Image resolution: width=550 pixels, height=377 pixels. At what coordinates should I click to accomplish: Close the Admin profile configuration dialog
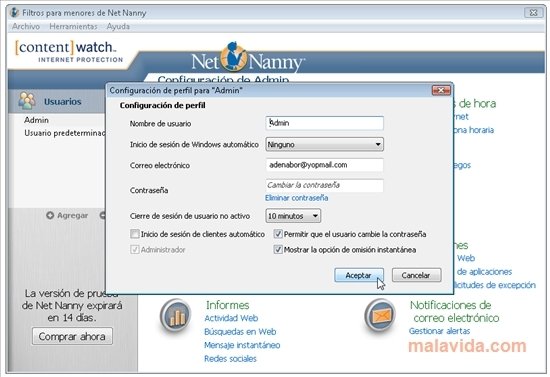[441, 90]
